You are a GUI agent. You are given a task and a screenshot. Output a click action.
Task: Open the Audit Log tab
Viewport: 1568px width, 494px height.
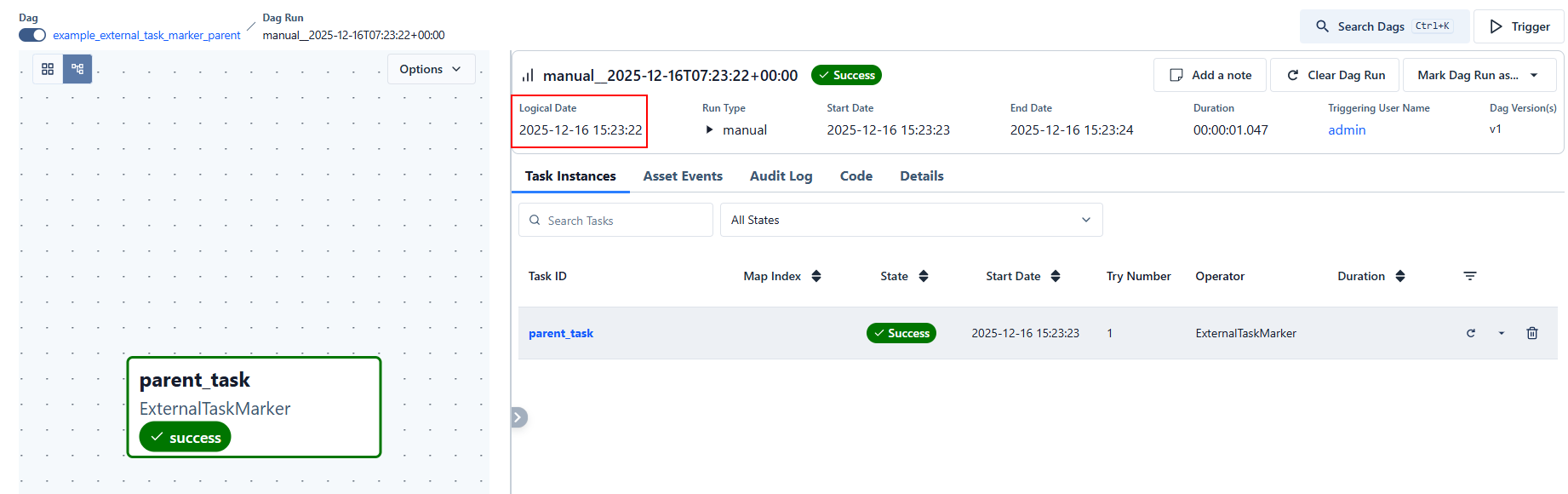point(781,176)
